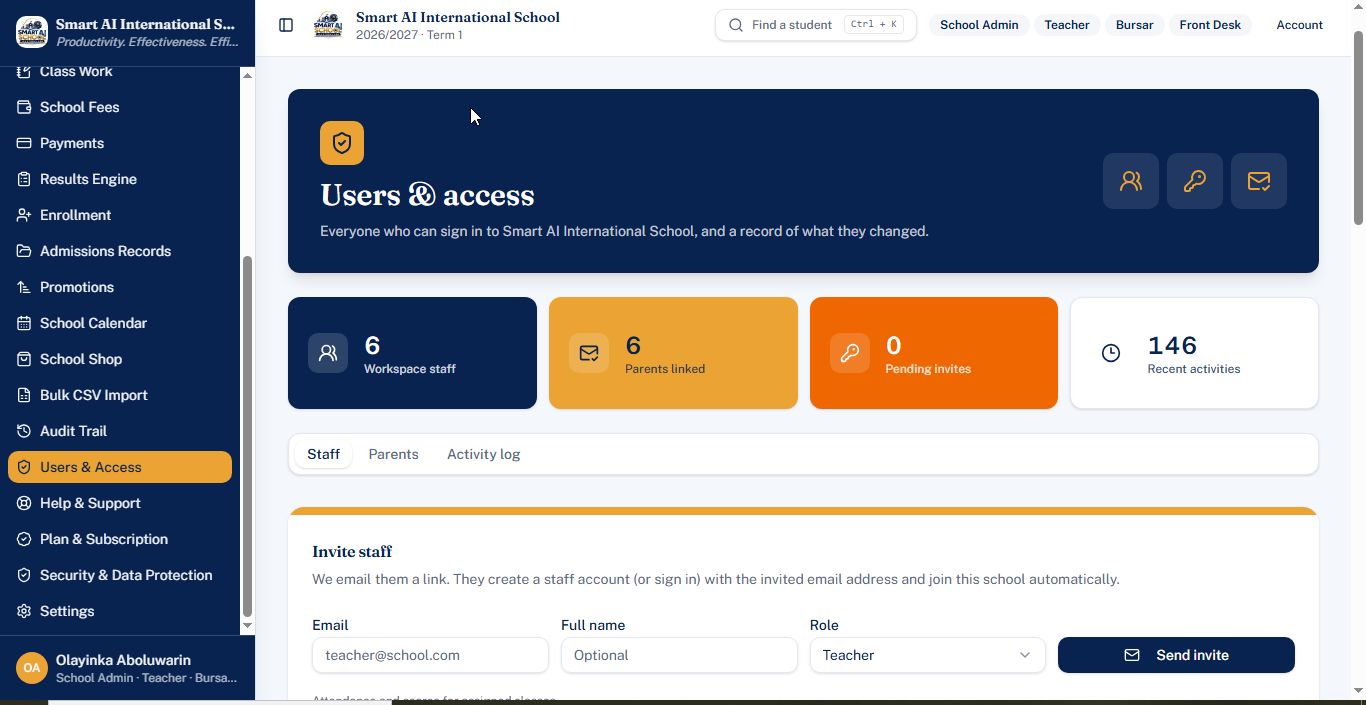Click the Settings gear icon

[24, 611]
